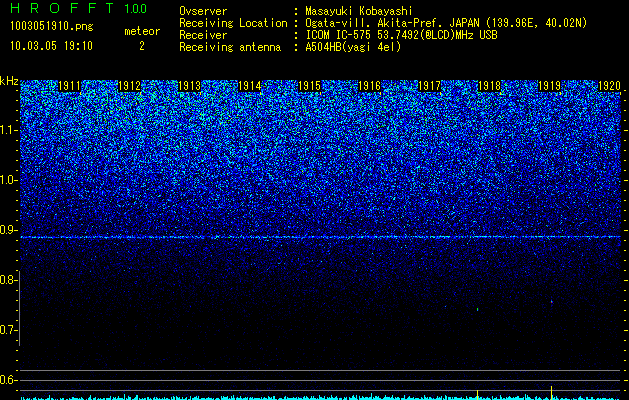
Task: Click the version number 1.0.0
Action: 136,9
